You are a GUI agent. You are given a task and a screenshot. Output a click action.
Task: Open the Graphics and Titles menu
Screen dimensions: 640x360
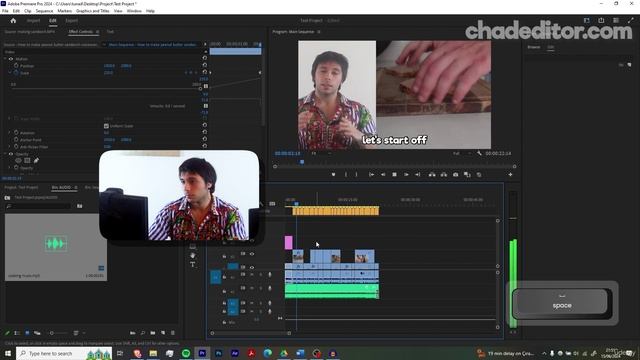[93, 11]
